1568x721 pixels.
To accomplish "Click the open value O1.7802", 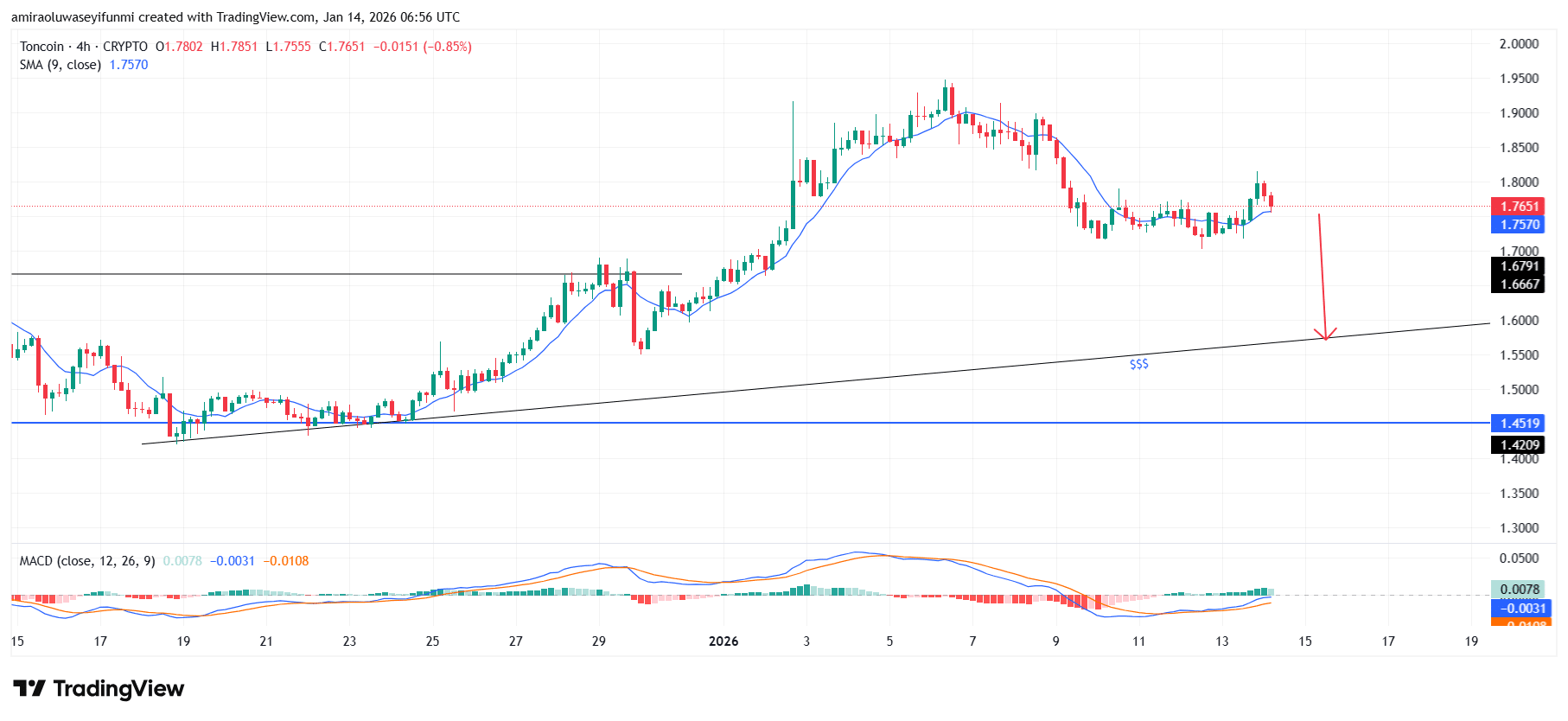I will pyautogui.click(x=179, y=47).
